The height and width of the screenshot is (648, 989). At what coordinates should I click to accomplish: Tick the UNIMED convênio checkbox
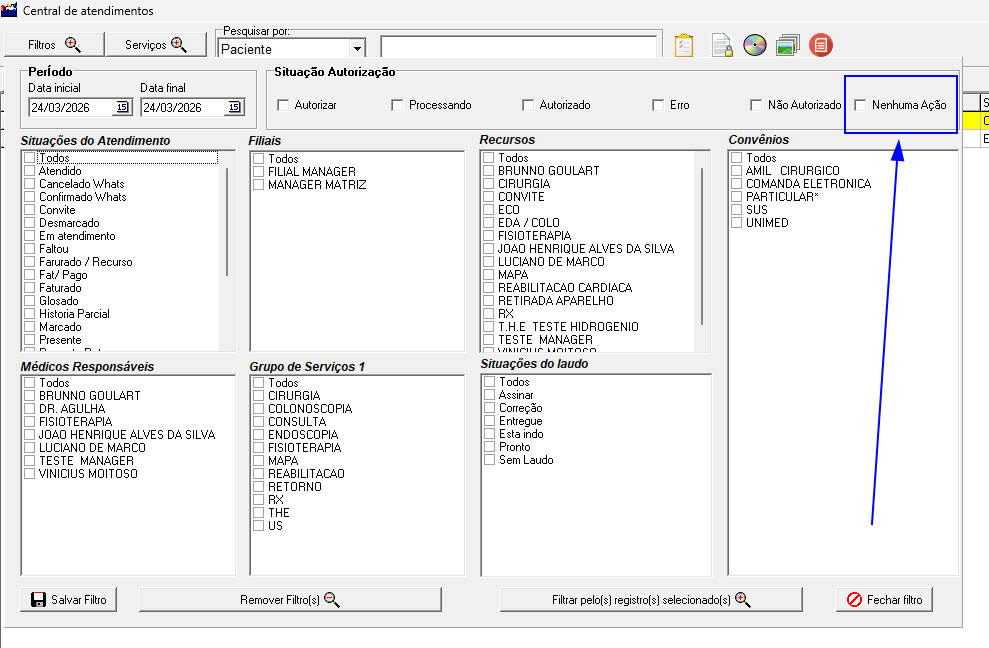[737, 223]
